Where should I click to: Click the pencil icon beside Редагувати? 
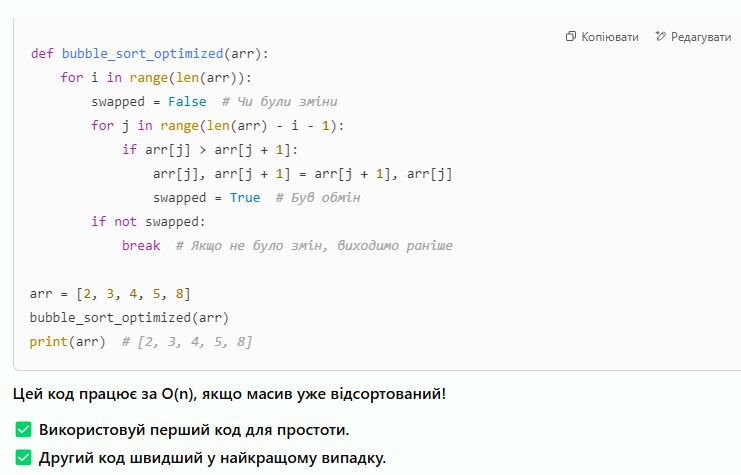(661, 36)
